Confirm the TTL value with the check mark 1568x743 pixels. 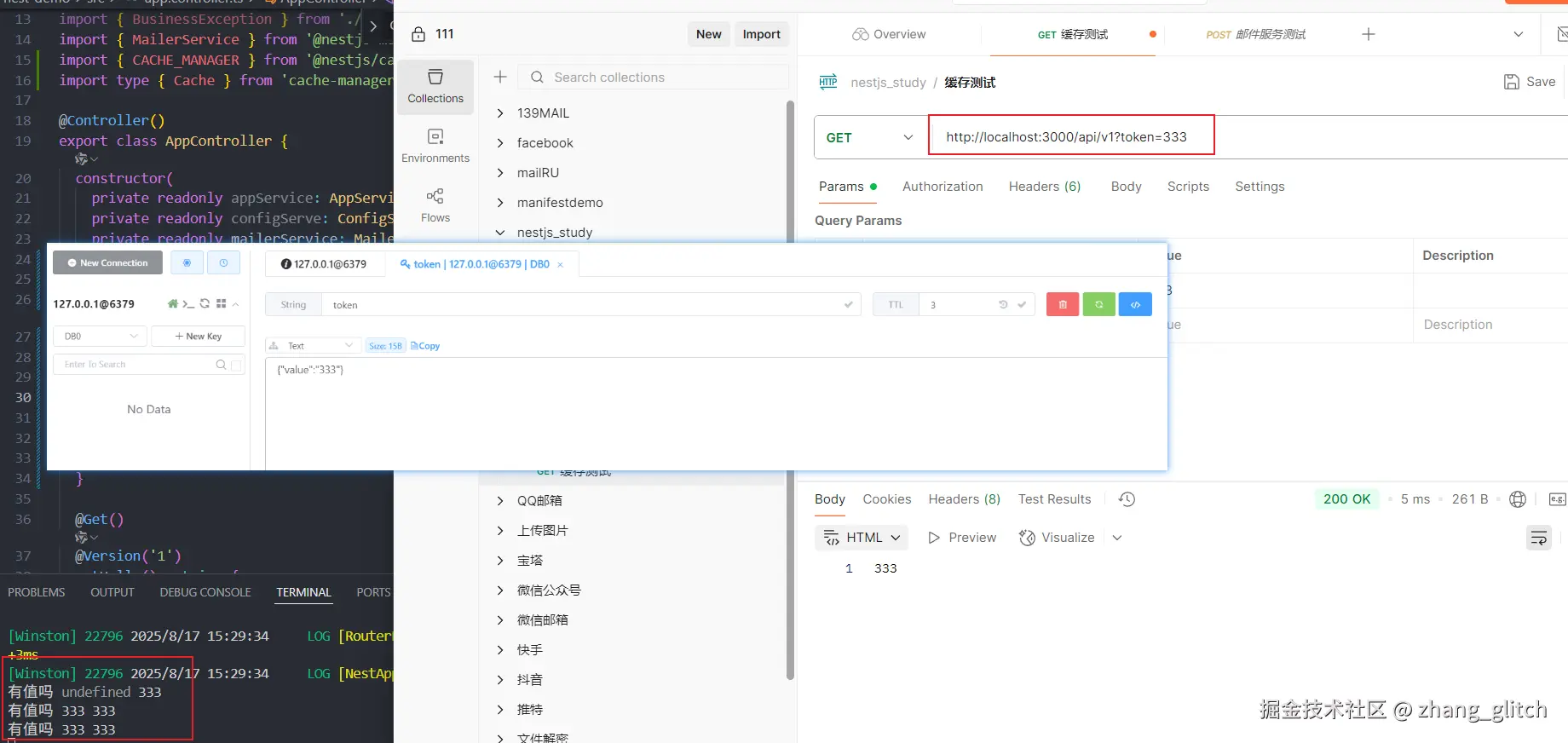[x=1022, y=304]
